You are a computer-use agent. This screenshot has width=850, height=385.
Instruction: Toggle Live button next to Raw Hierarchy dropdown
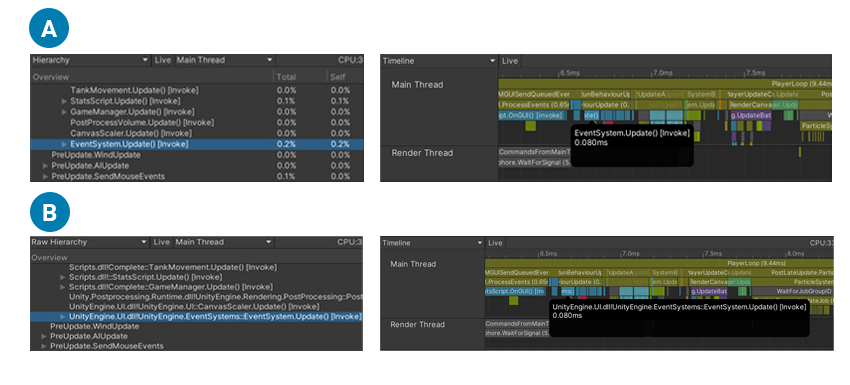[162, 242]
